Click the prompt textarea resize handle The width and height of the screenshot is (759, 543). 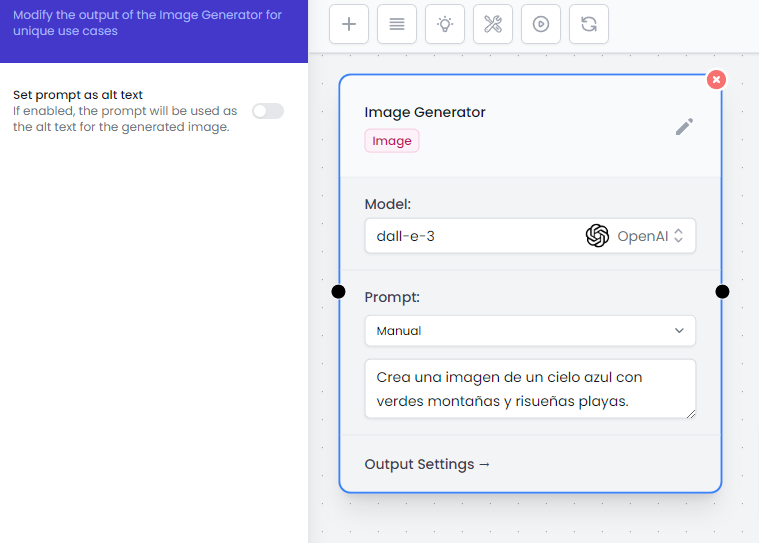[x=691, y=414]
